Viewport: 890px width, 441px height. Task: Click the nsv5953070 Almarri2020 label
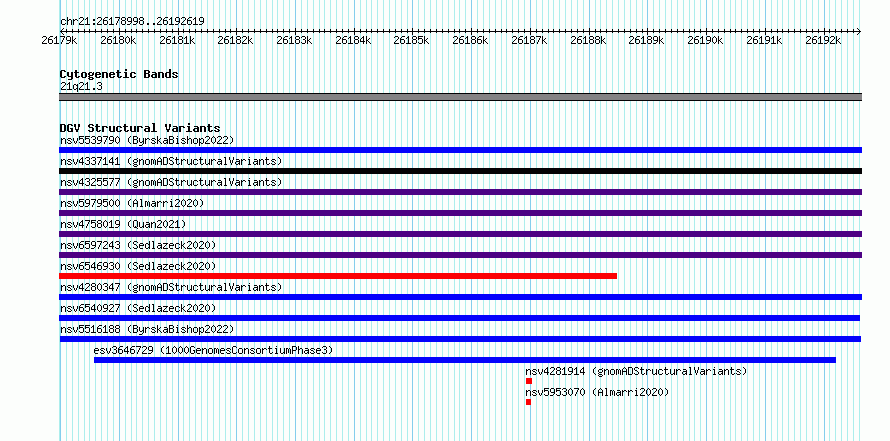[597, 392]
